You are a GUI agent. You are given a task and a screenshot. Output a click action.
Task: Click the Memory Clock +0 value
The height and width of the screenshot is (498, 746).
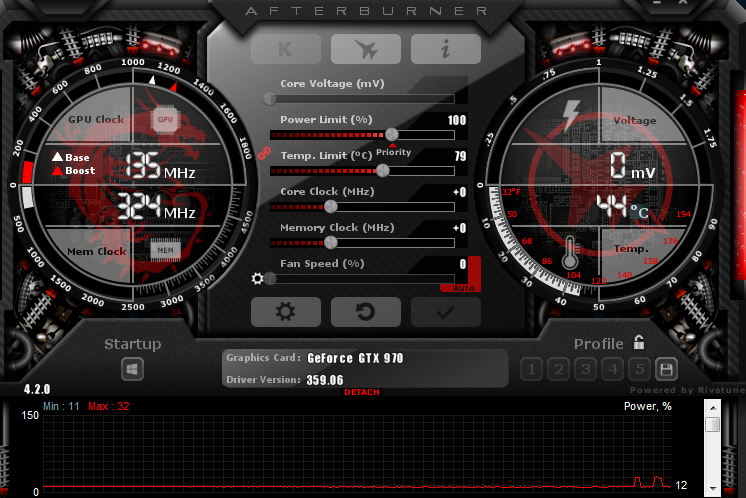coord(459,228)
